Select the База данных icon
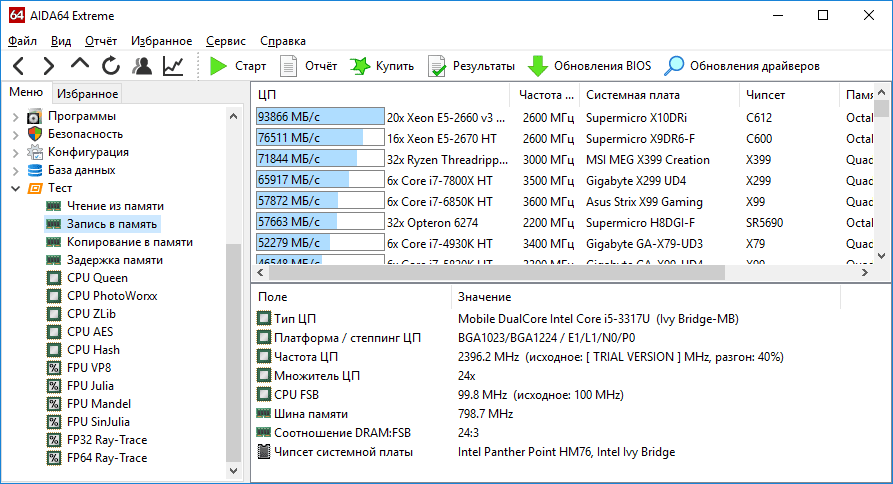Screen dimensions: 893x484 (x=35, y=170)
